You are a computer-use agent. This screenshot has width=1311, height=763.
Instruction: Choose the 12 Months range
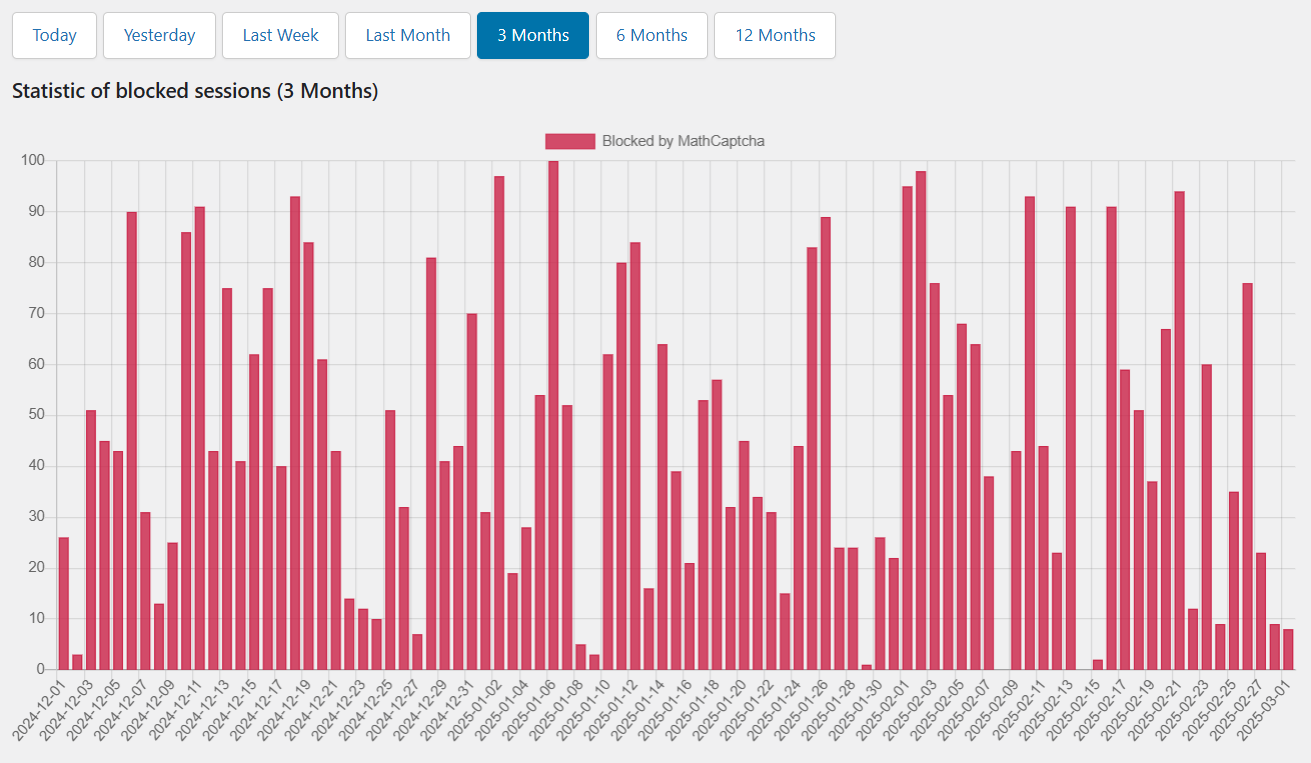click(x=775, y=35)
